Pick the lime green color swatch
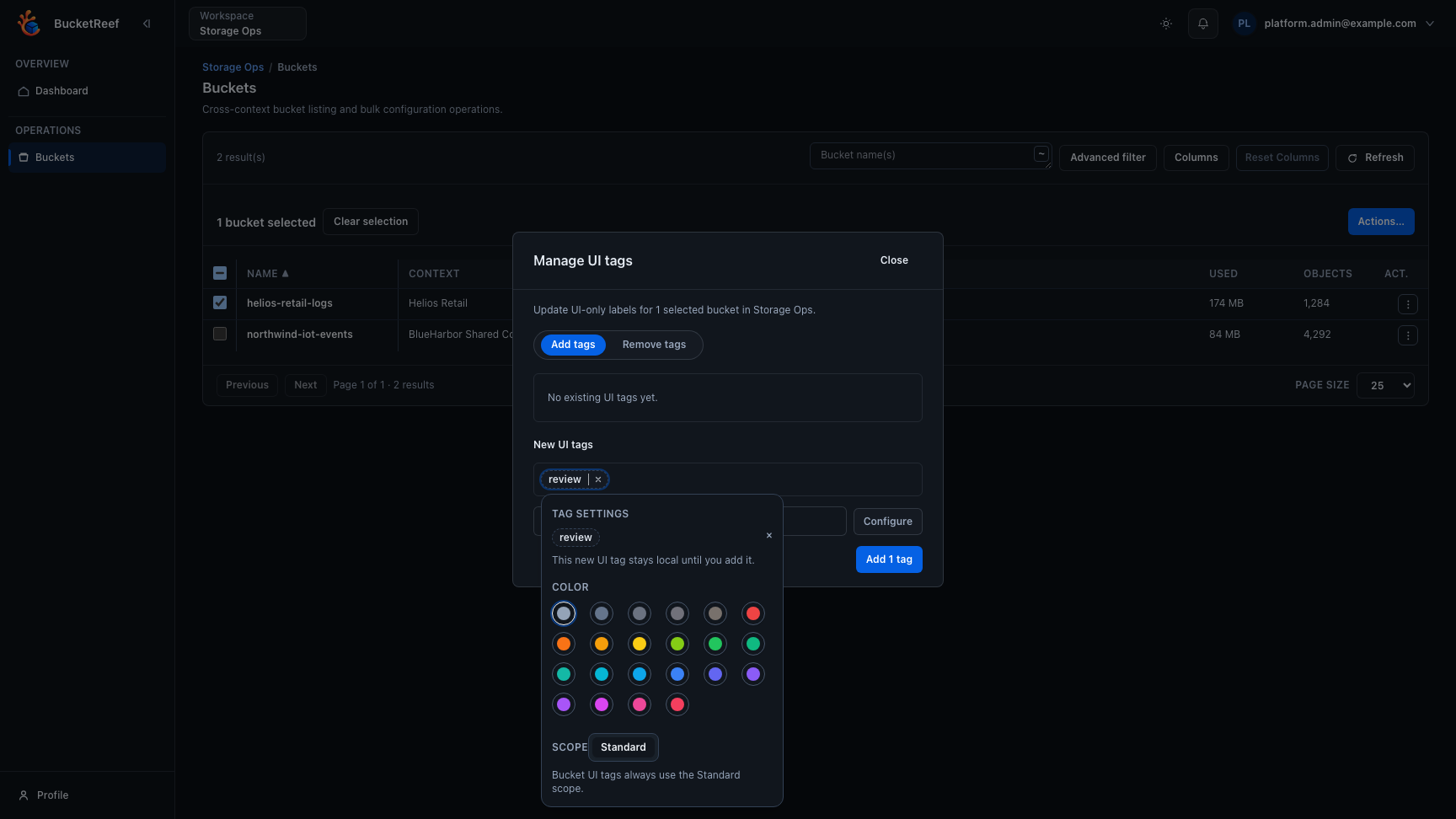This screenshot has width=1456, height=819. pyautogui.click(x=677, y=644)
